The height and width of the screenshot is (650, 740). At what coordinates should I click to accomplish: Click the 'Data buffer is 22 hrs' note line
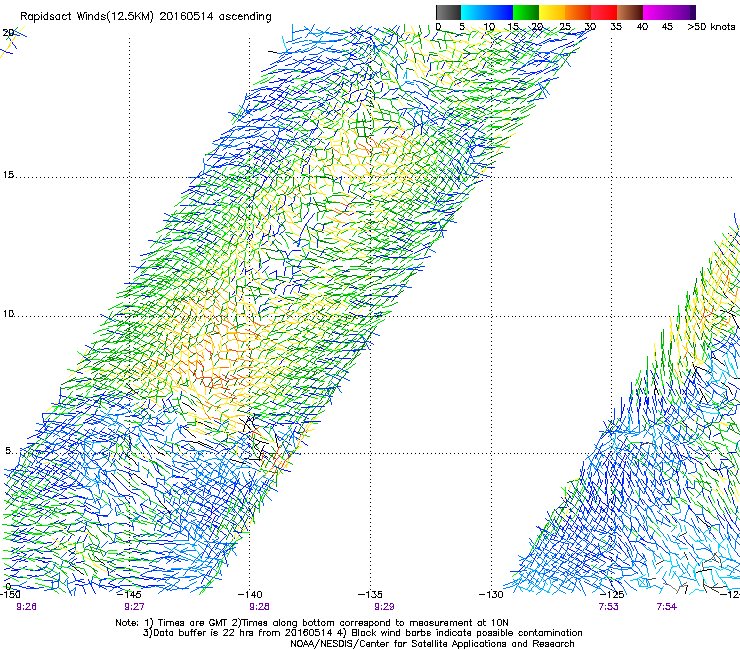[362, 633]
